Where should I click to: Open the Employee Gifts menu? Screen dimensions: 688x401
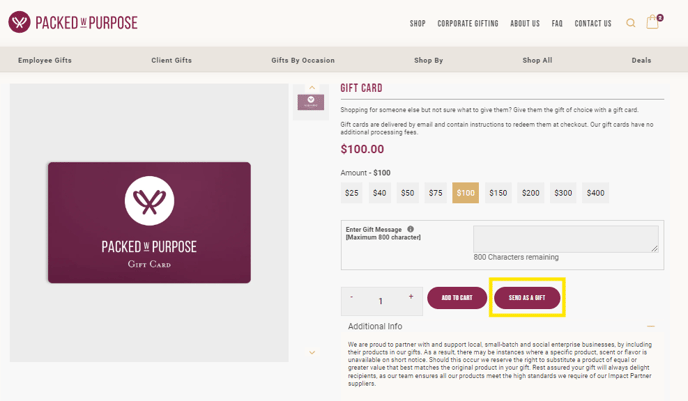pyautogui.click(x=45, y=60)
